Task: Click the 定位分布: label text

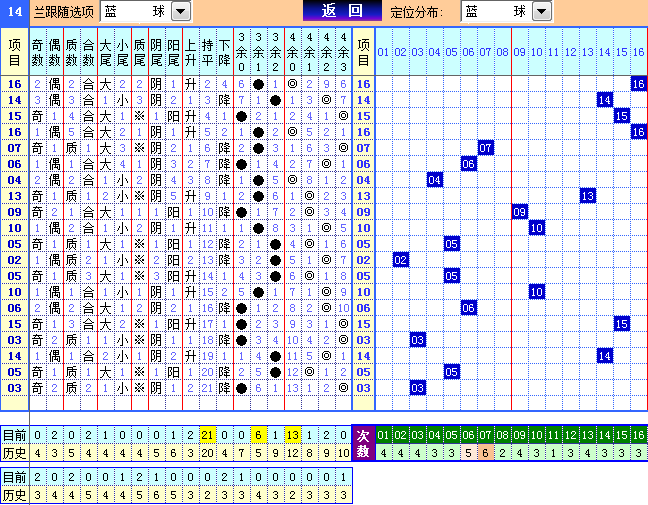Action: pyautogui.click(x=417, y=12)
